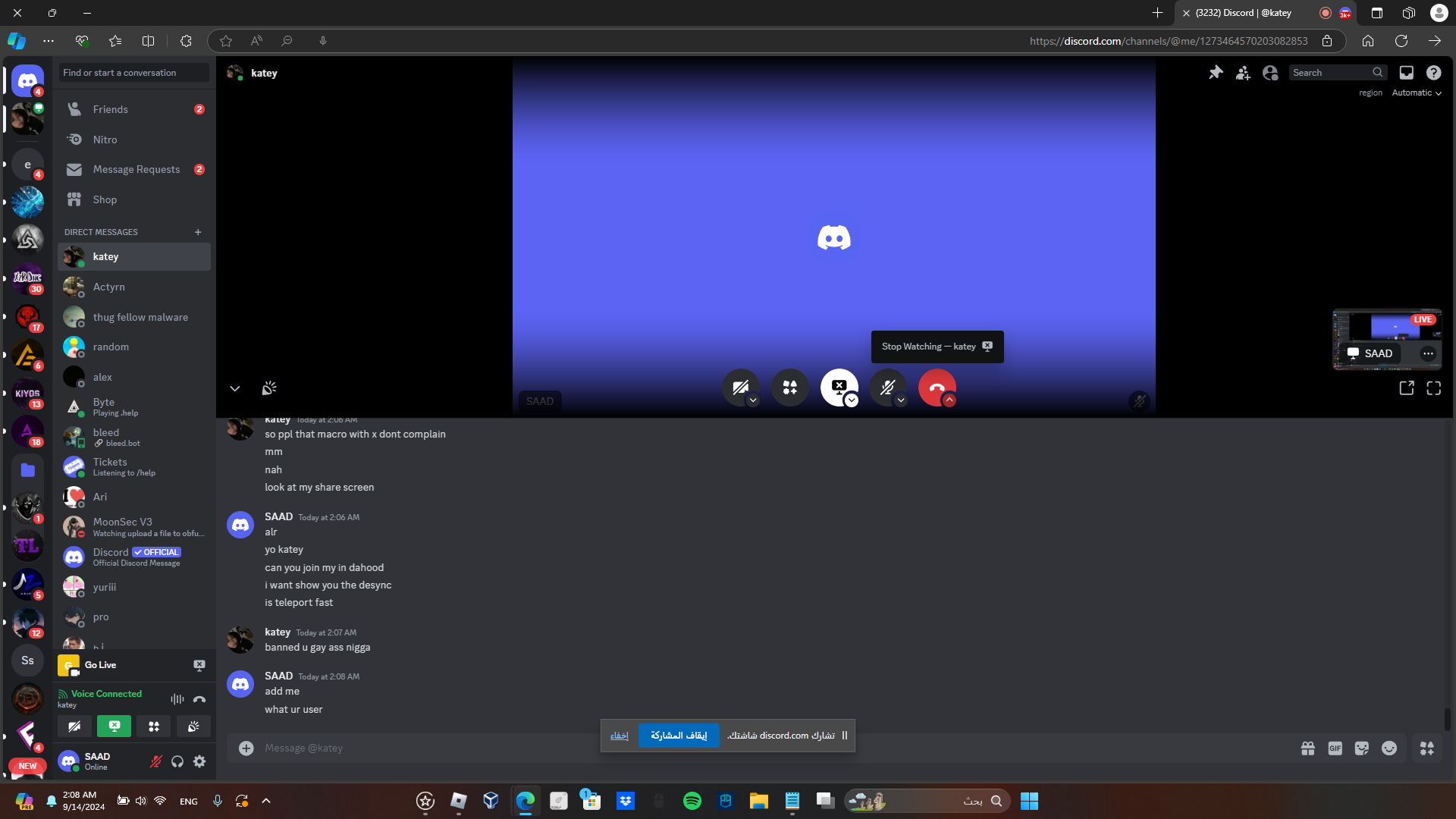1456x819 pixels.
Task: Toggle green screen share button in voice panel
Action: point(114,726)
